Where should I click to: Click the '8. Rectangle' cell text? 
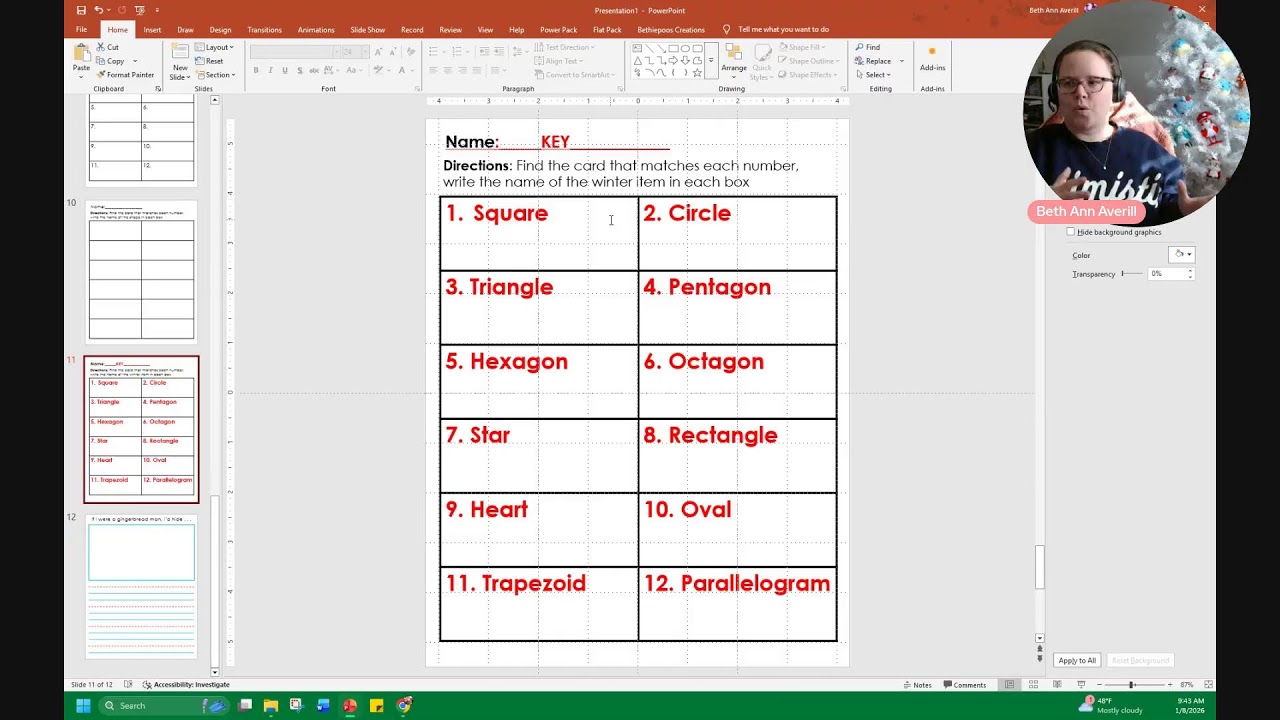[710, 435]
